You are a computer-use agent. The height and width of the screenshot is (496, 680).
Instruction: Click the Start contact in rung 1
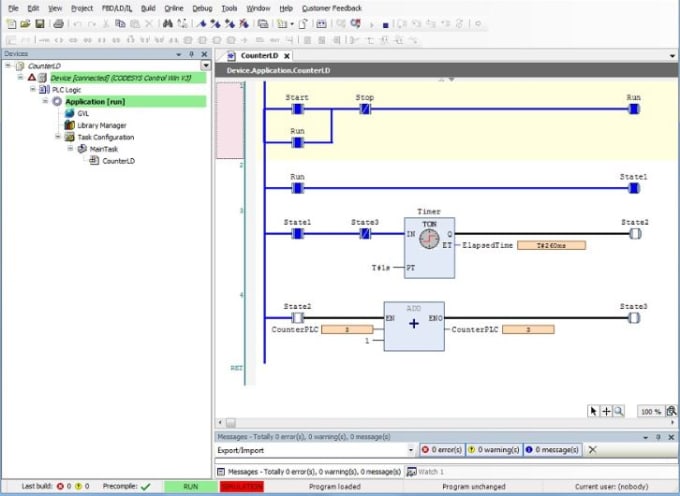[297, 109]
